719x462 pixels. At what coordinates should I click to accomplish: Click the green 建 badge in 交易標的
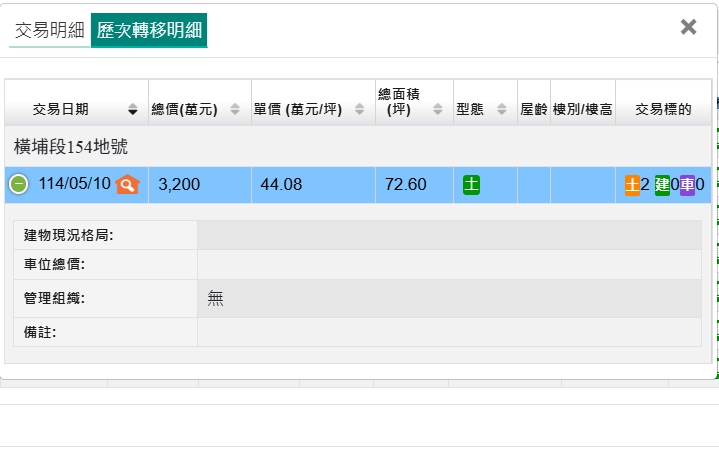[x=661, y=185]
